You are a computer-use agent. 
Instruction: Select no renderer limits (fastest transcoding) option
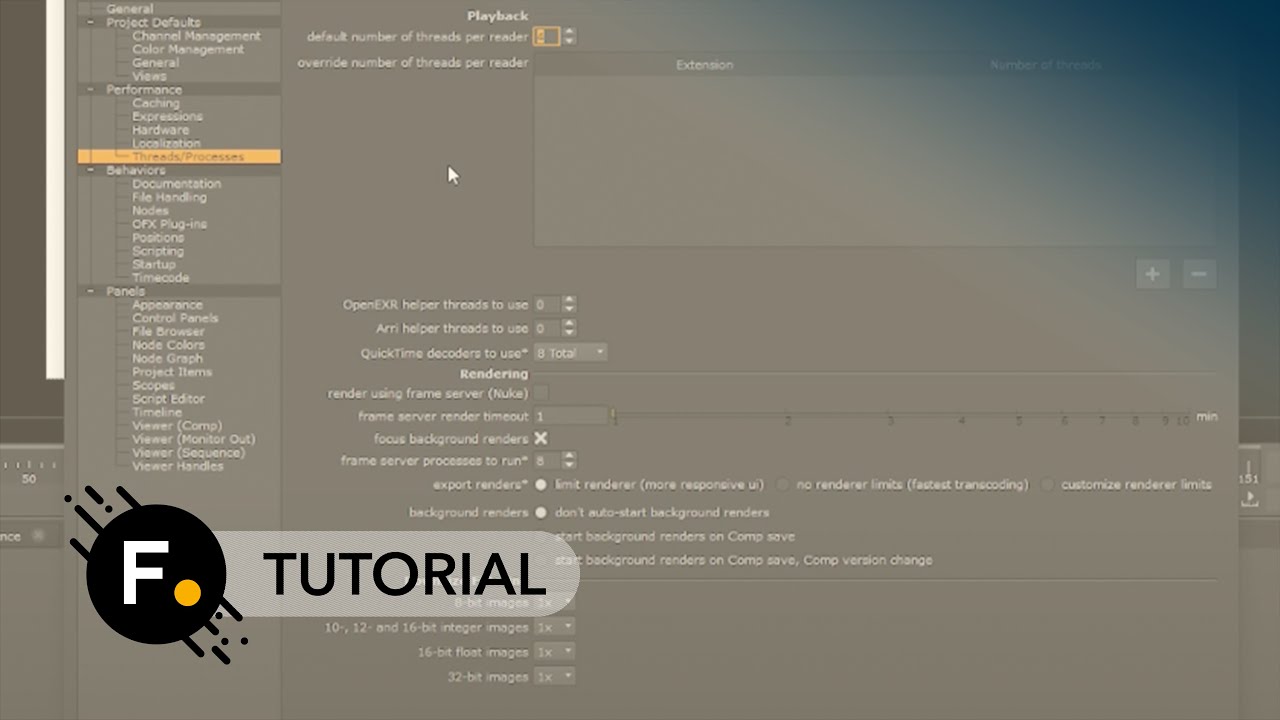pos(783,485)
